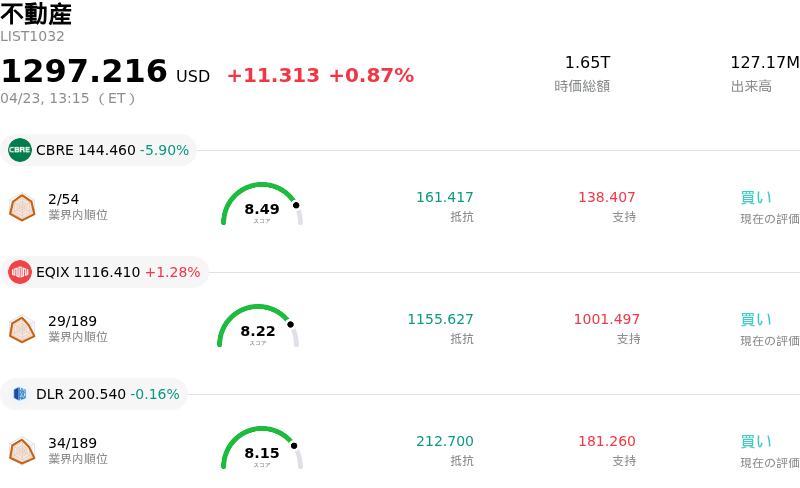Image resolution: width=800 pixels, height=488 pixels.
Task: Click the DLR 8.15 score gauge
Action: [261, 449]
